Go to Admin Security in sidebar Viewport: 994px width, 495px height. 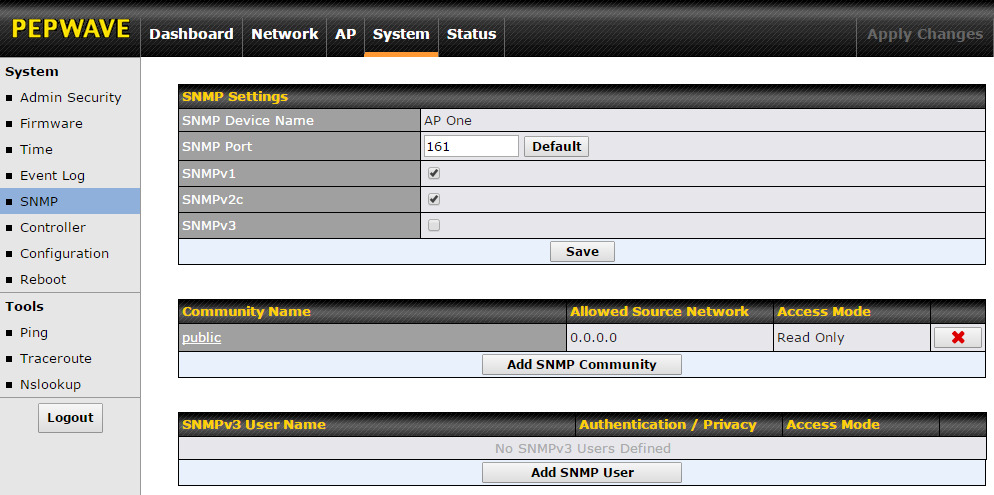click(x=70, y=98)
